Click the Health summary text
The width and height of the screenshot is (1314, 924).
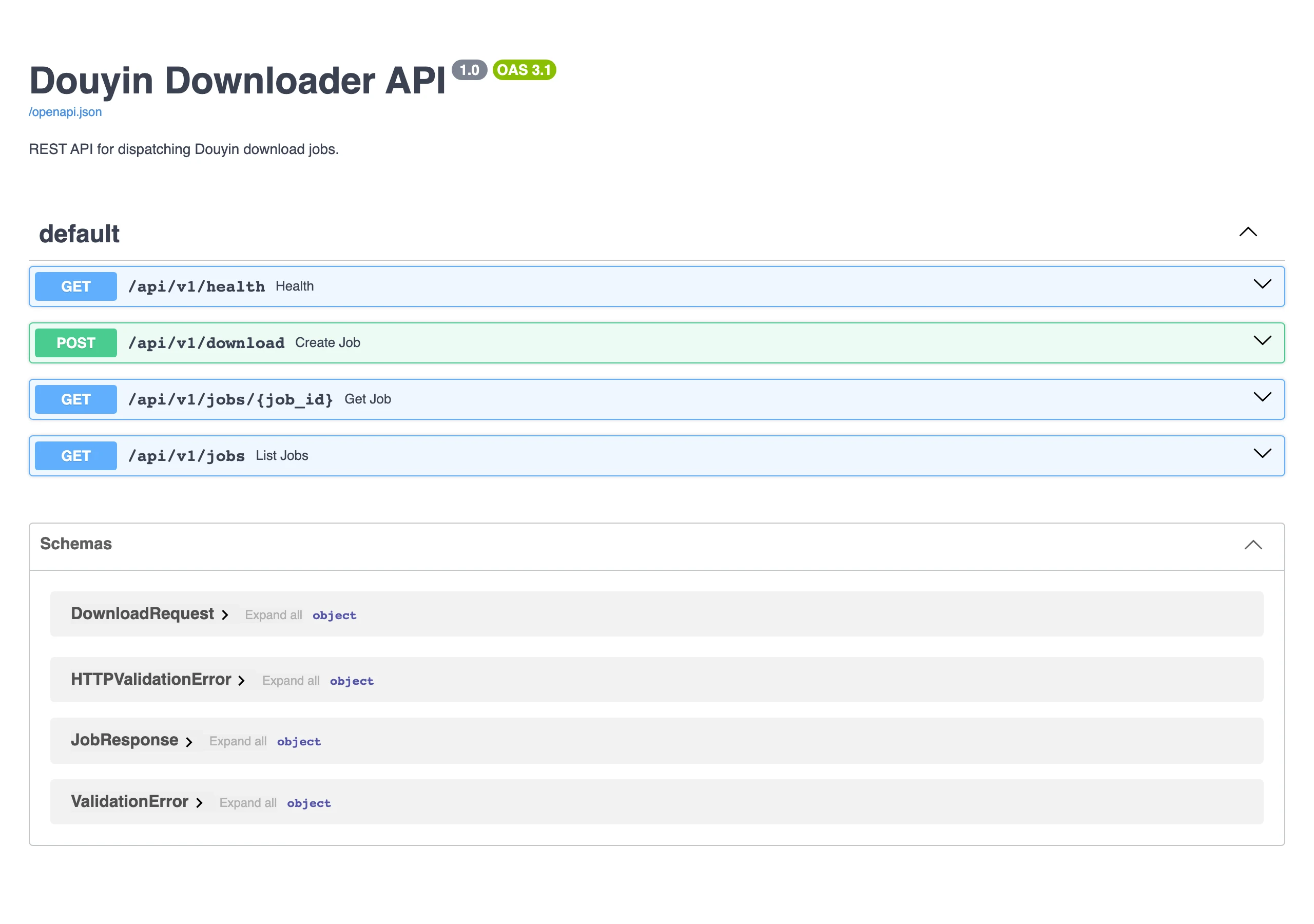click(295, 286)
